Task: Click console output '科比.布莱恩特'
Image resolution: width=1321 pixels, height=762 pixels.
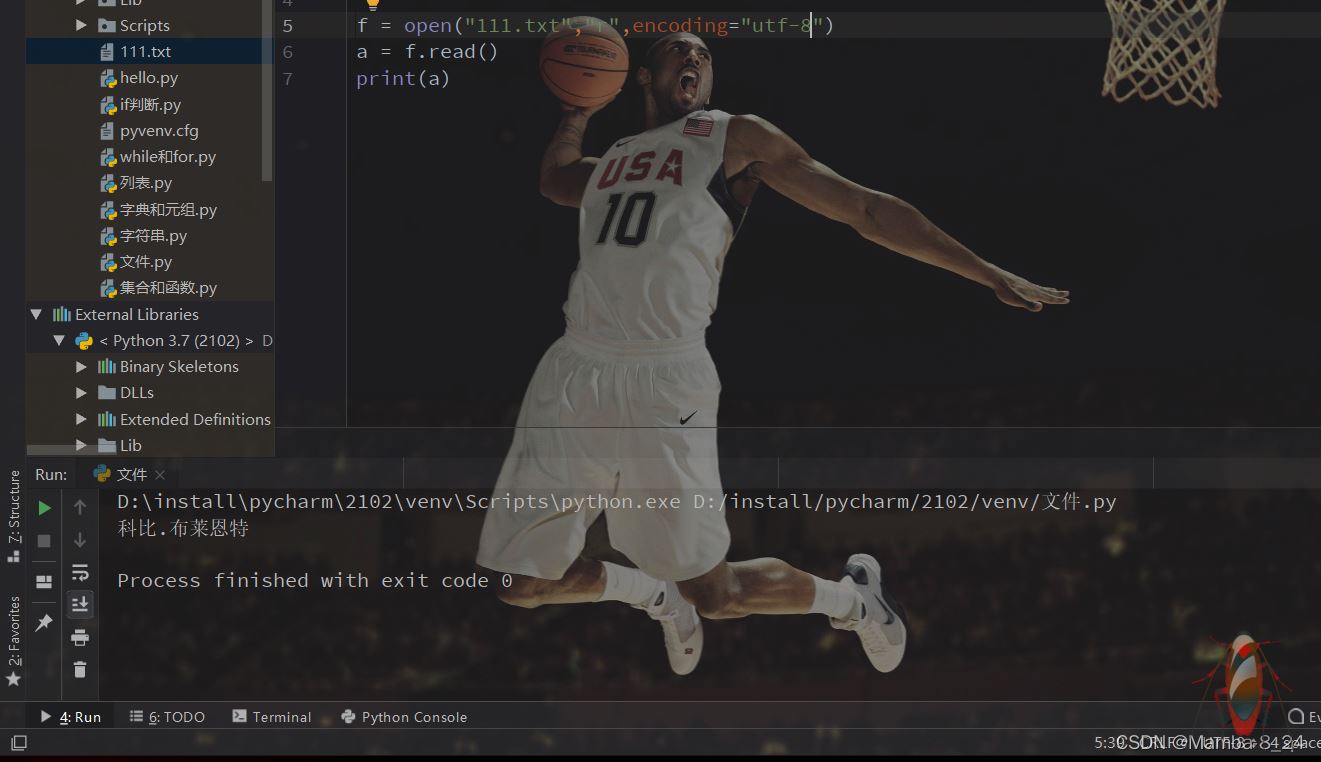Action: [x=182, y=528]
